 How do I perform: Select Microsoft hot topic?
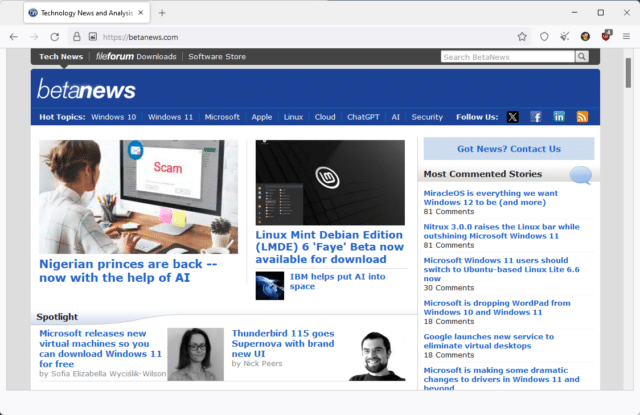coord(222,117)
